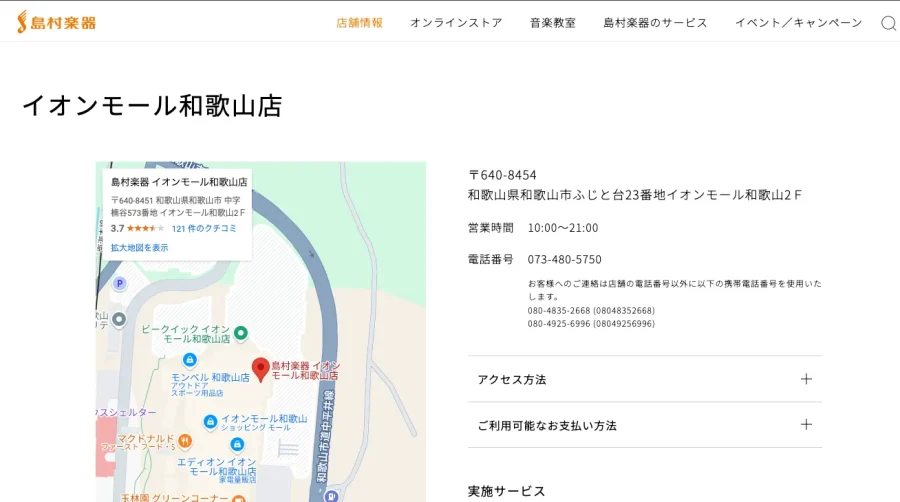900x502 pixels.
Task: Select the 玉林園 グリーンコーナー marker
Action: pyautogui.click(x=239, y=499)
